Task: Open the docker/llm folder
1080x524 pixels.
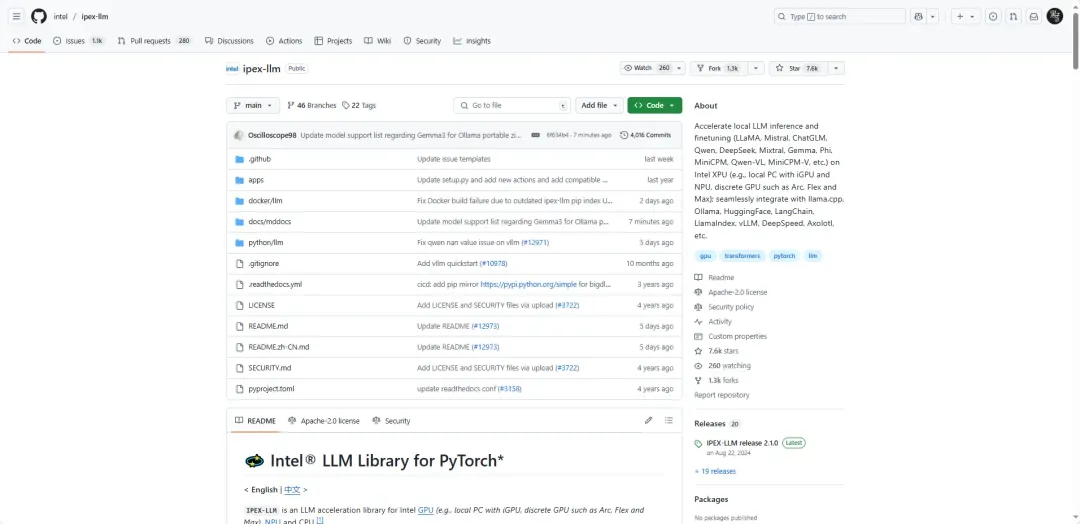Action: [x=266, y=200]
